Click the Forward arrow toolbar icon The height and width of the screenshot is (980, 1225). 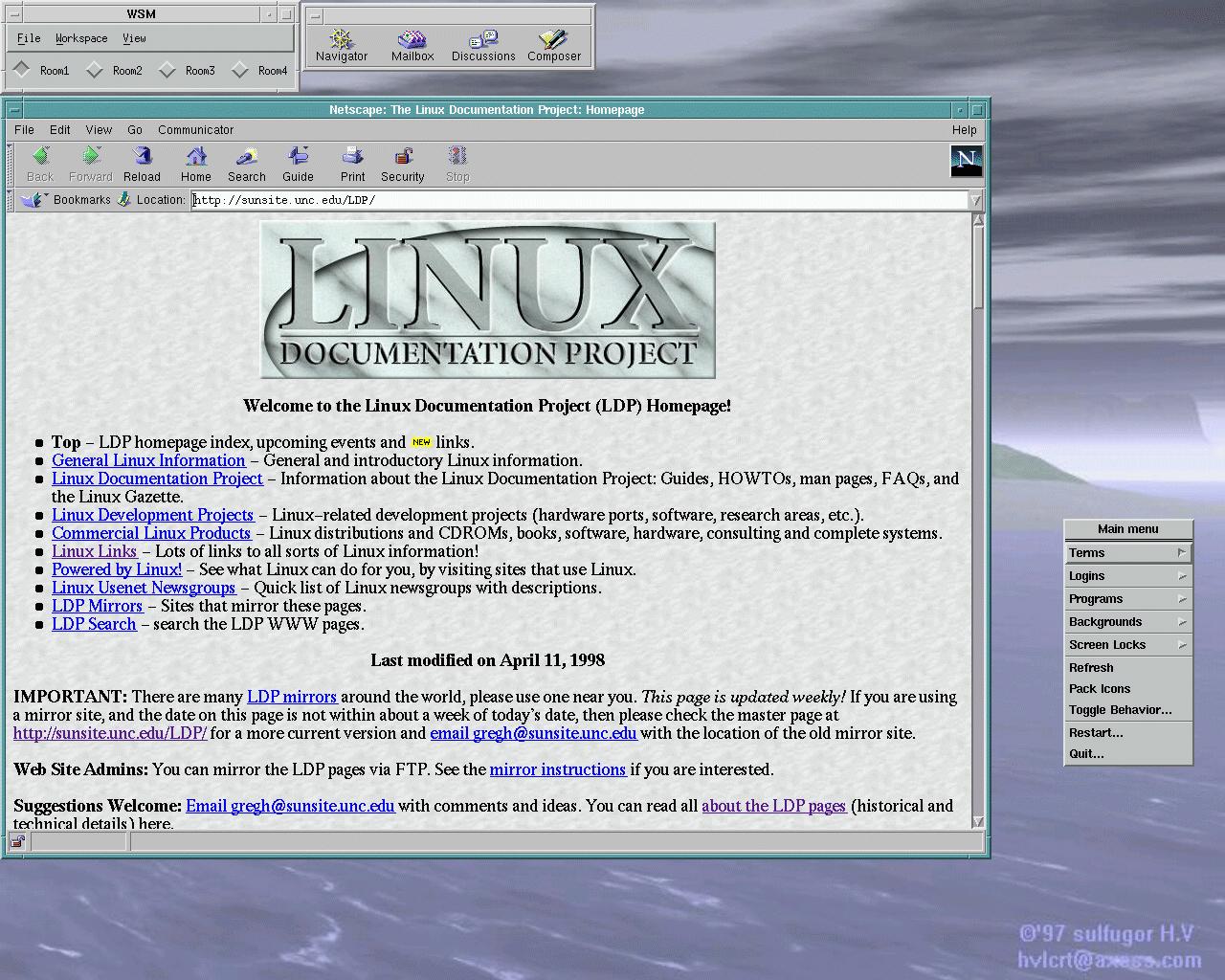point(91,156)
